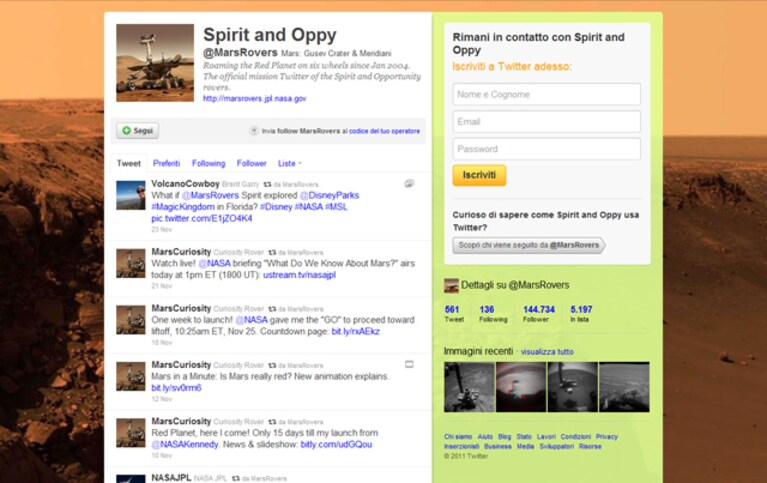This screenshot has width=767, height=483.
Task: Click retweet icon on Mars in a Minute tweet
Action: (x=272, y=366)
